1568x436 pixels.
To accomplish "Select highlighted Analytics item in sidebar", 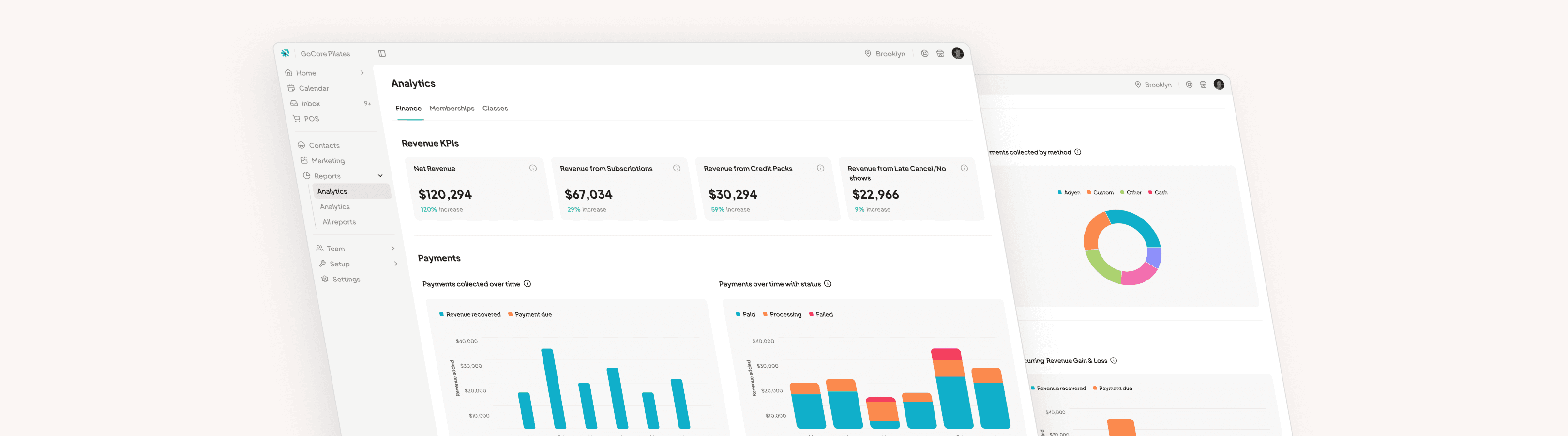I will click(x=352, y=191).
